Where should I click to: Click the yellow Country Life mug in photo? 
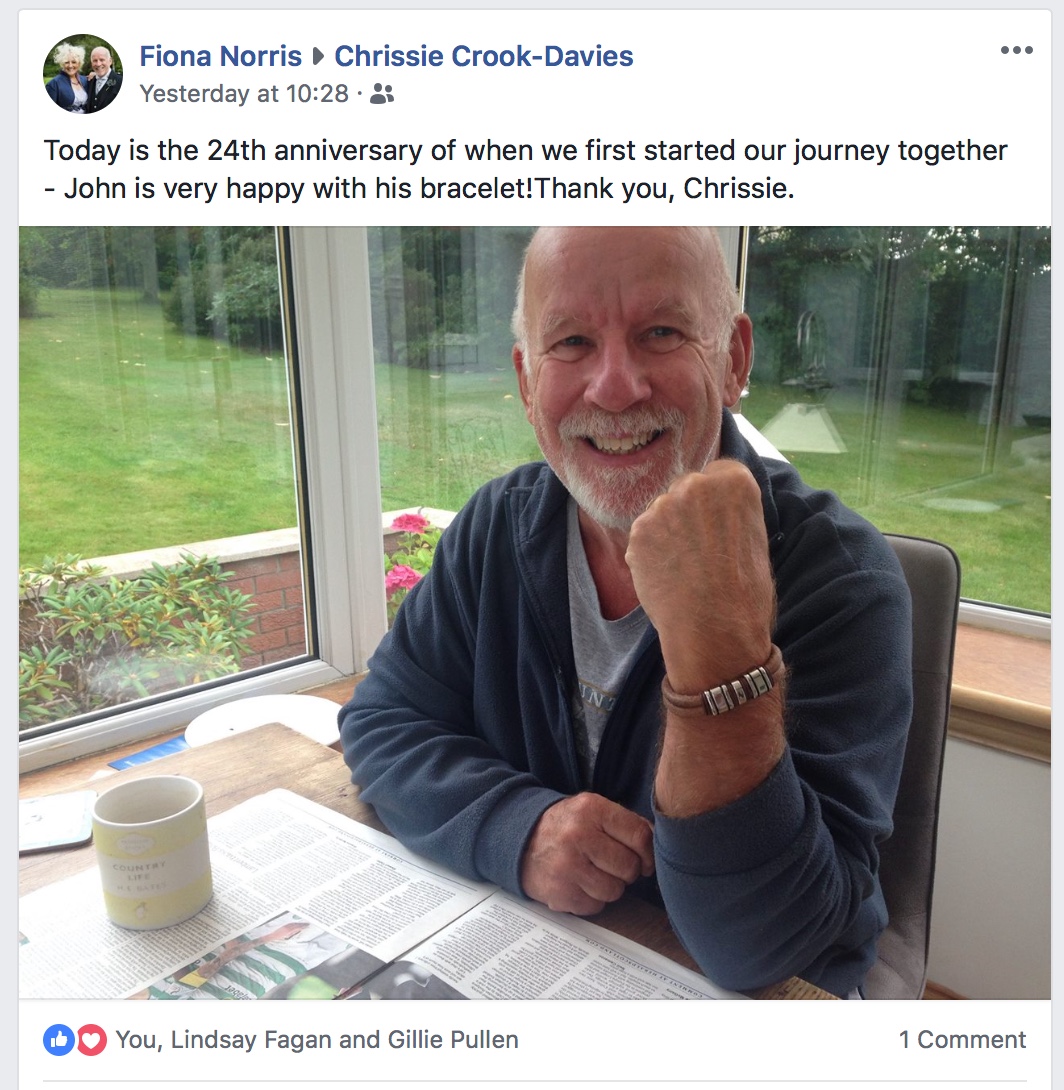152,852
